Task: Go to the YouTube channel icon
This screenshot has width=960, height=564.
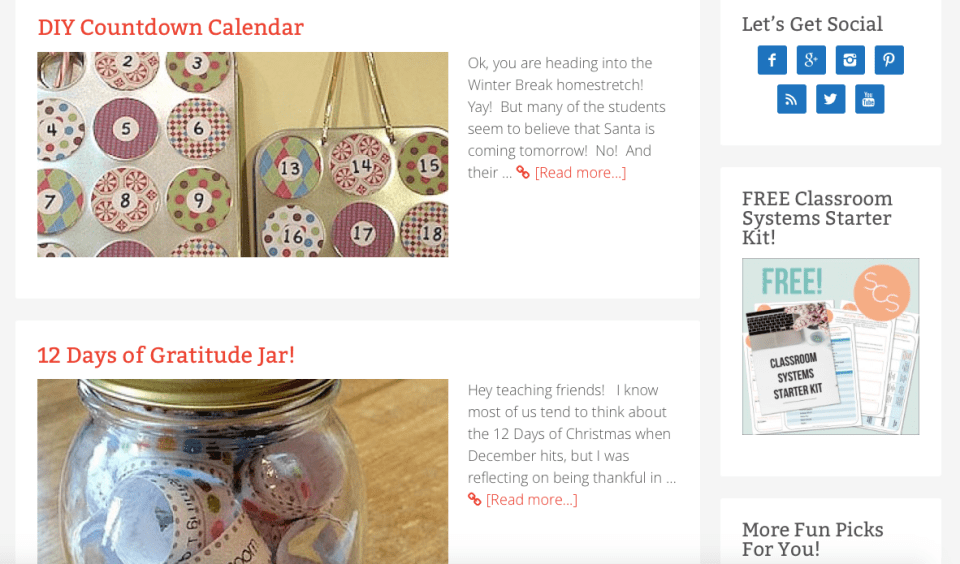Action: click(x=869, y=99)
